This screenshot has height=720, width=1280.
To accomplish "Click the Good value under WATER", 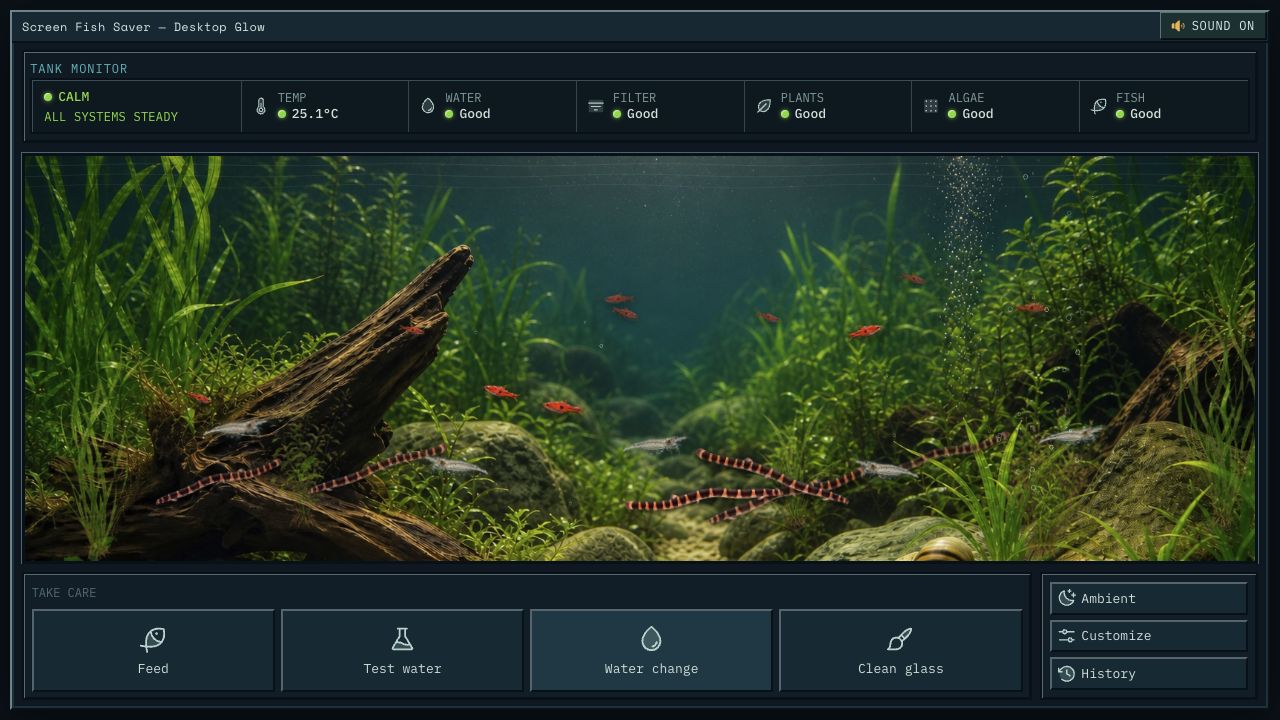I will click(475, 114).
